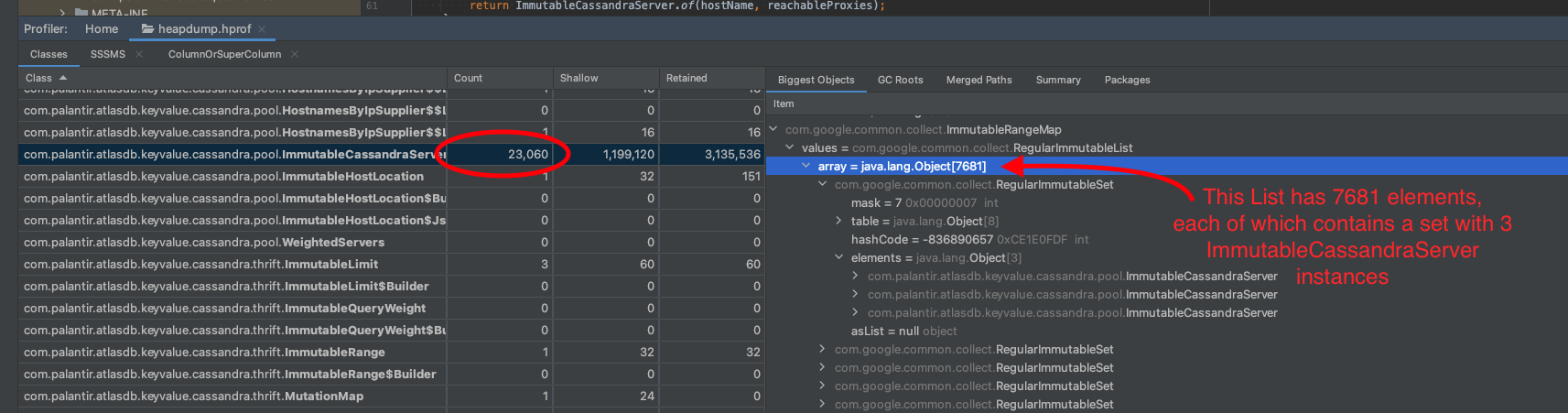Click the retained size 3,135,536
The image size is (1568, 413).
[x=732, y=154]
